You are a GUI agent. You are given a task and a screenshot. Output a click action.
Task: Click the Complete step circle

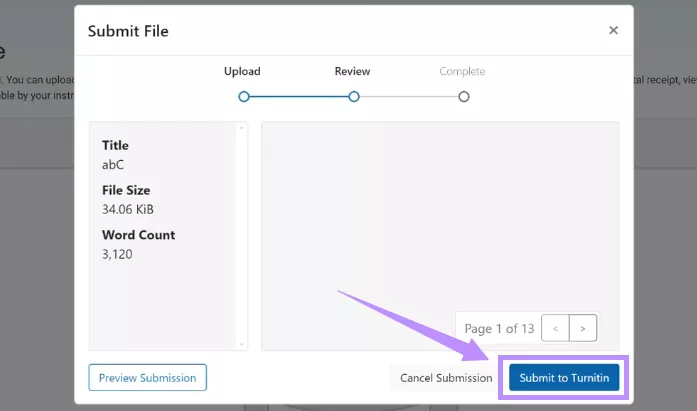click(463, 97)
